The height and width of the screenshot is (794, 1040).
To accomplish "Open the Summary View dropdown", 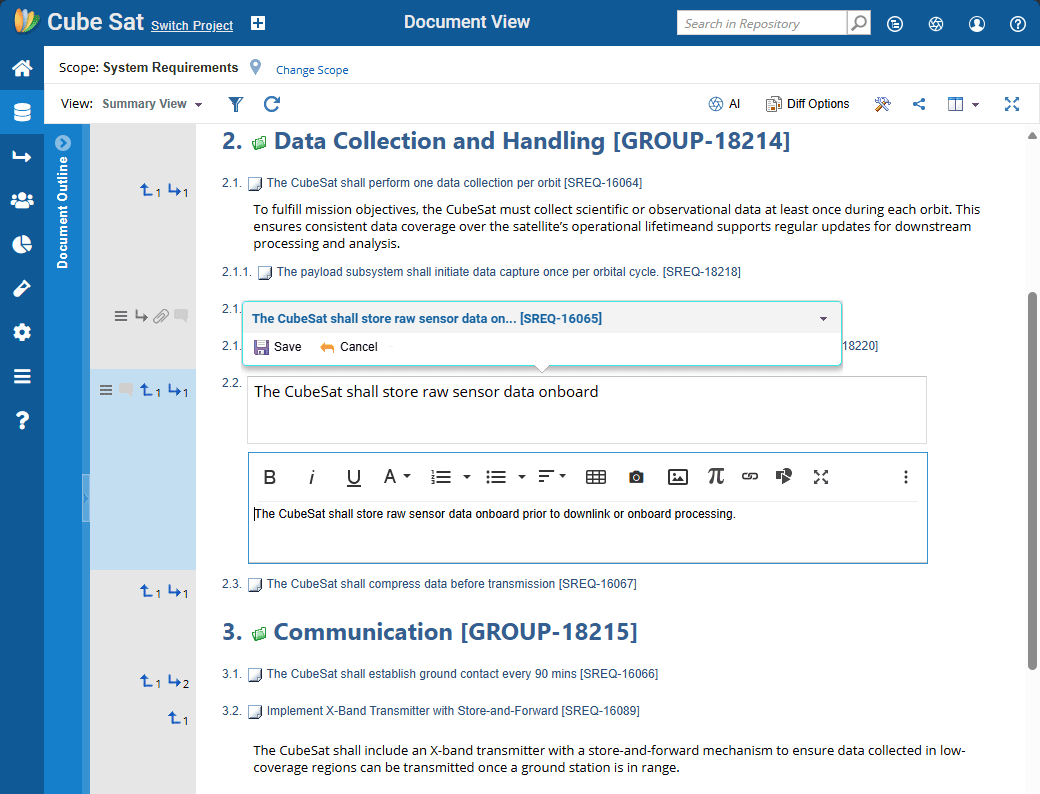I will 152,104.
